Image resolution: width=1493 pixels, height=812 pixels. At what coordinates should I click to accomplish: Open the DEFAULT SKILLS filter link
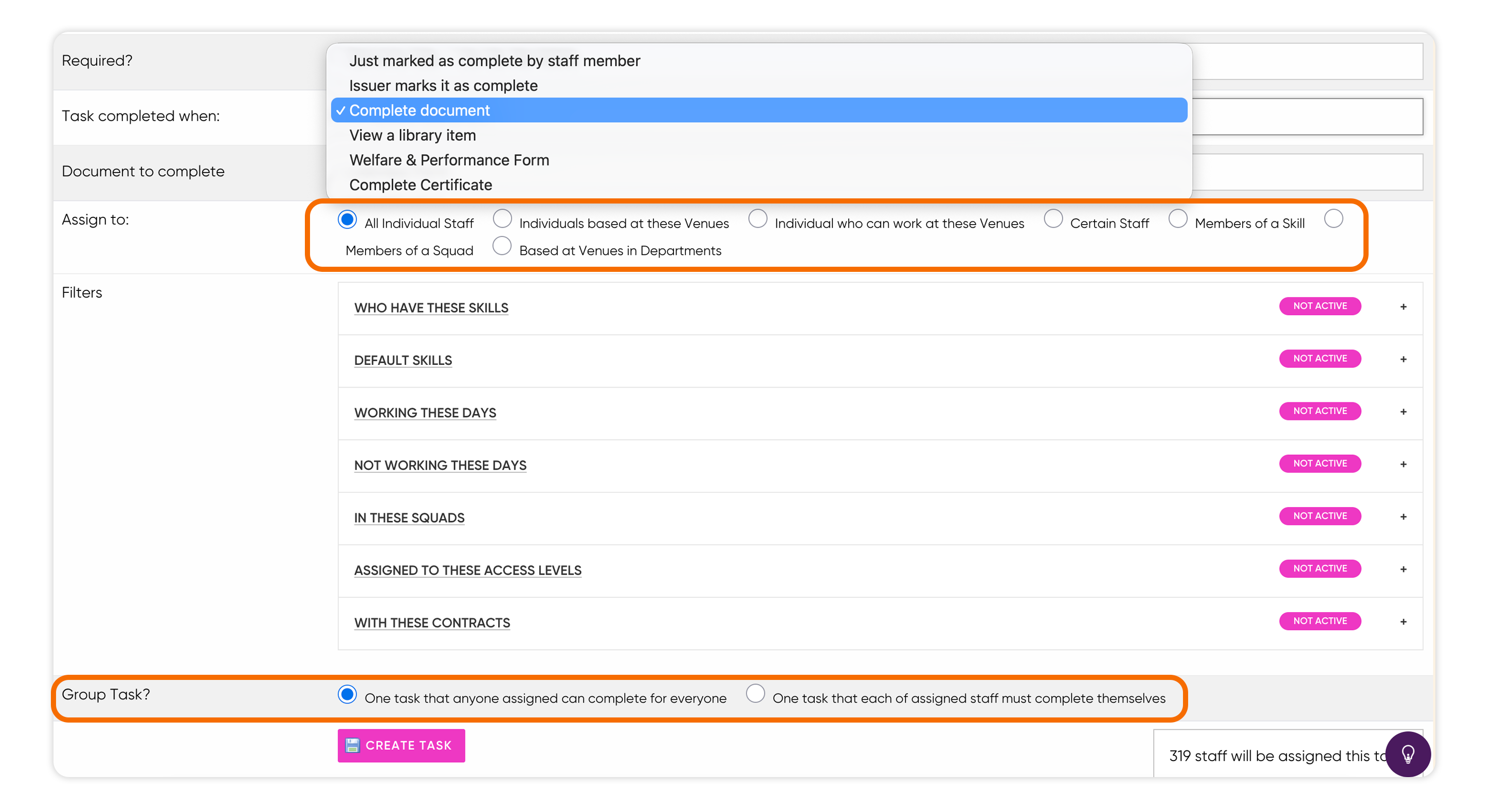pyautogui.click(x=403, y=360)
